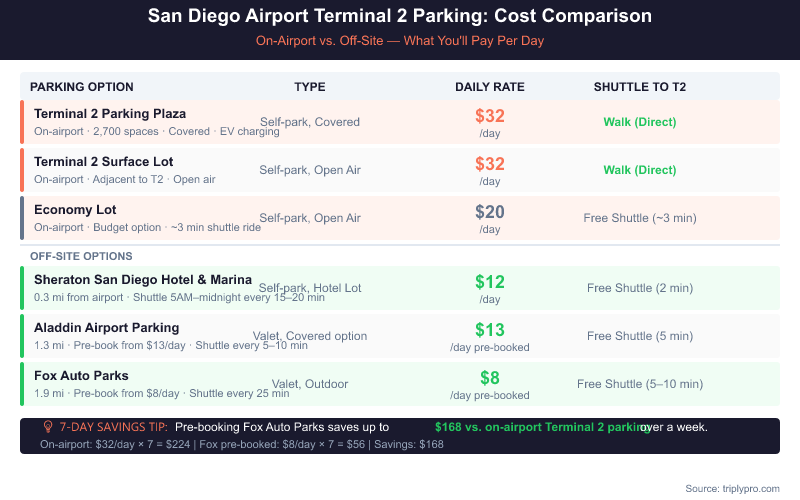Click the Terminal 2 Parking Plaza title
The height and width of the screenshot is (500, 800).
(x=109, y=114)
